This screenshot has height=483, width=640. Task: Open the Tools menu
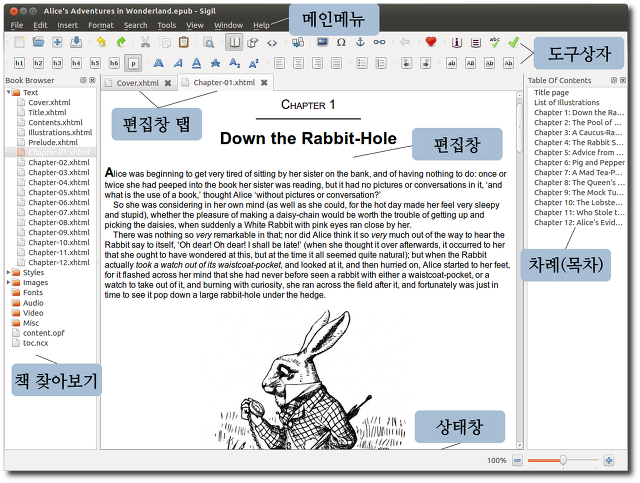[167, 25]
